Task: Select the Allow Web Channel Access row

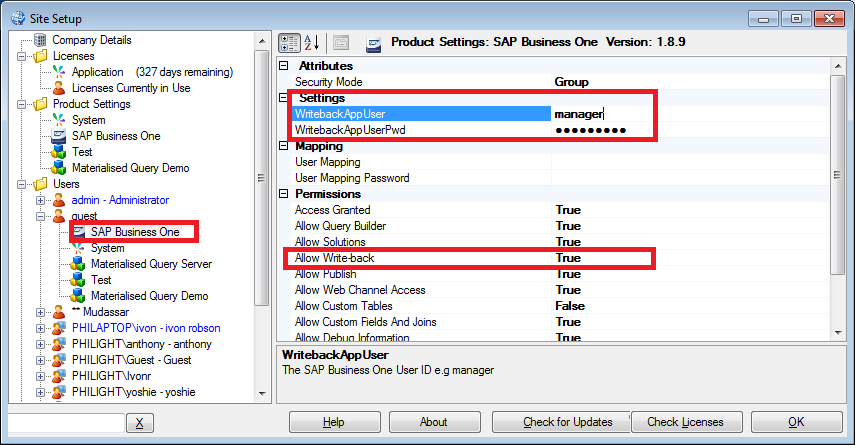Action: coord(561,290)
